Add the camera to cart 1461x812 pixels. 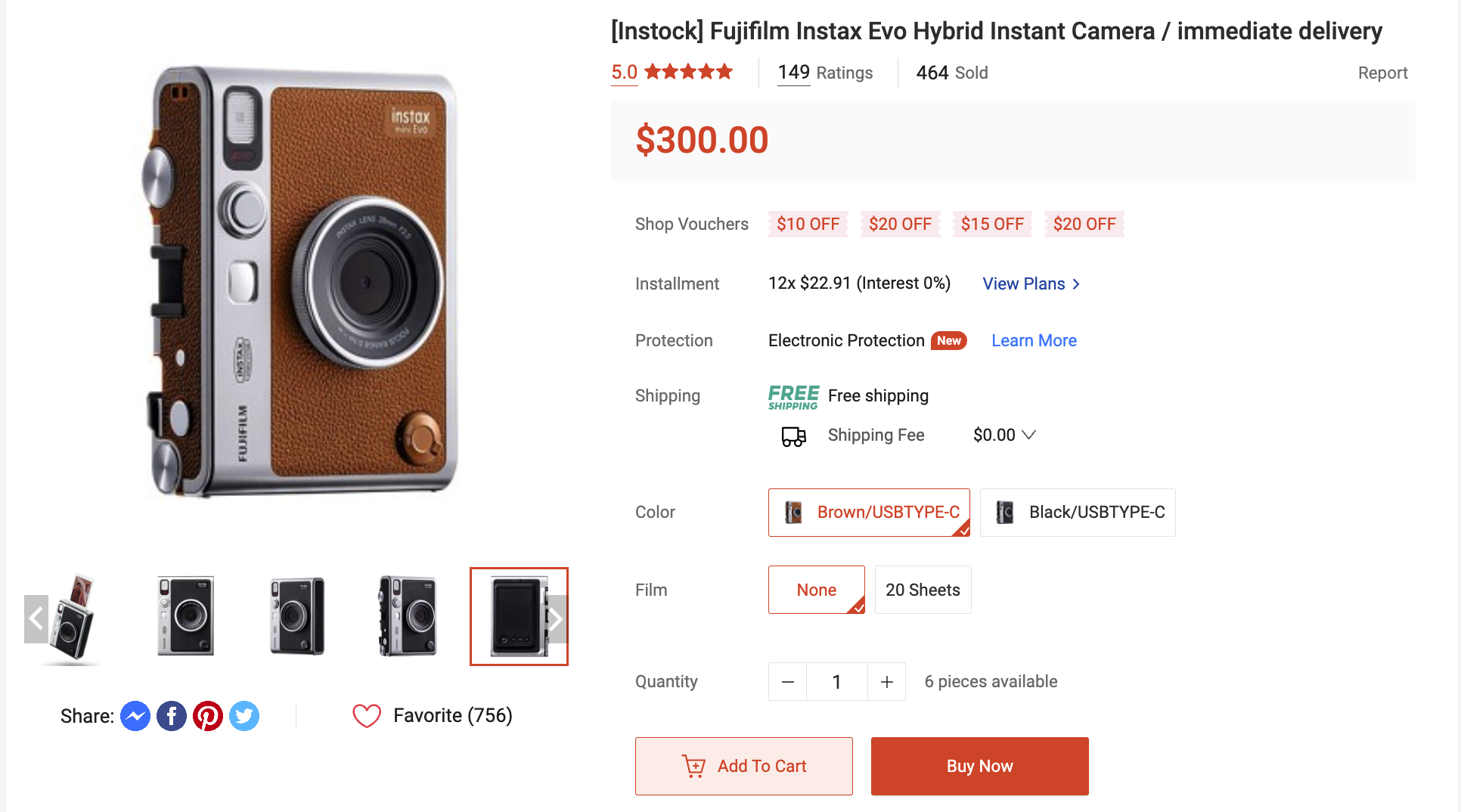coord(744,766)
